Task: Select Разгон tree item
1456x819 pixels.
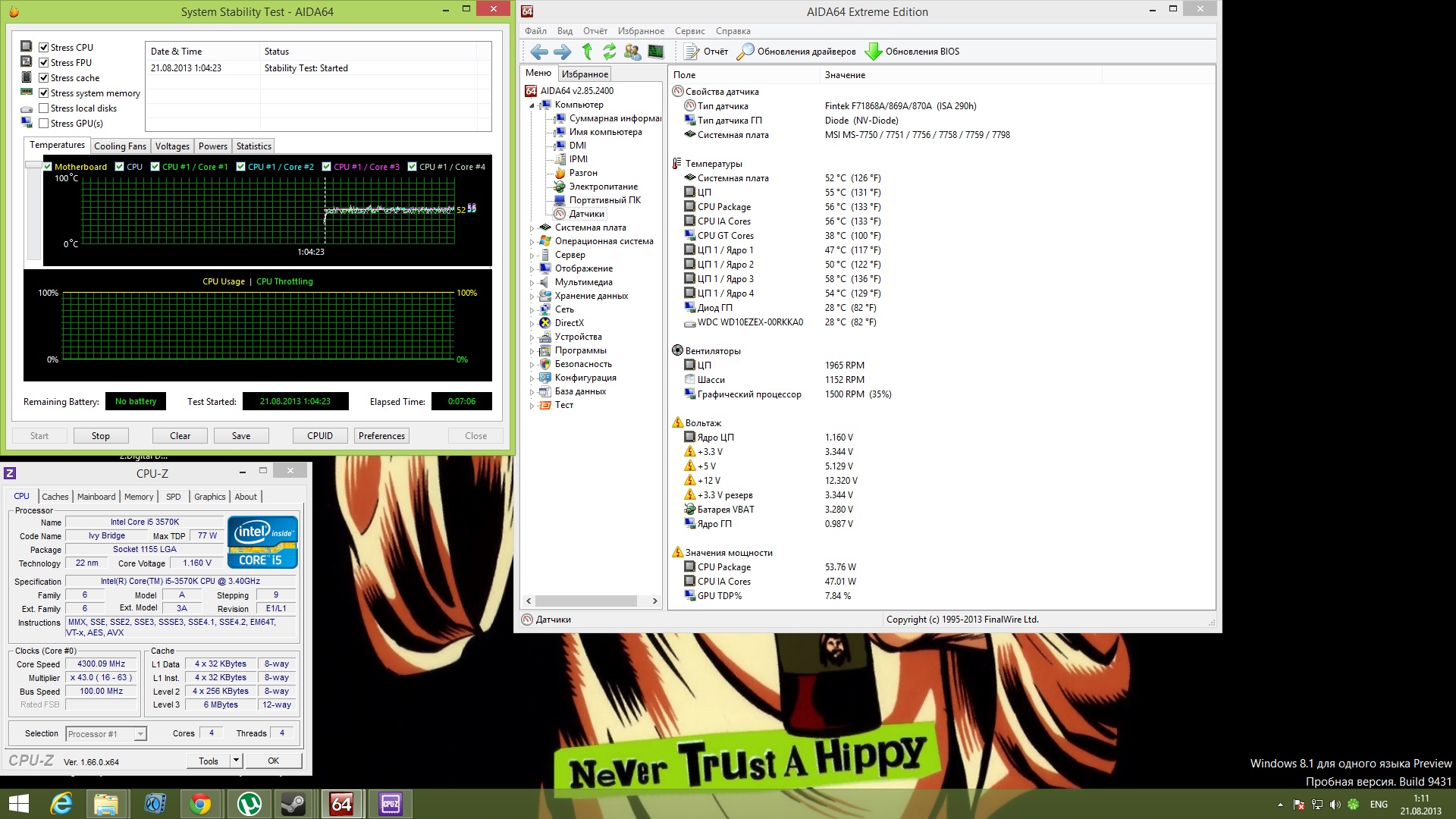Action: [583, 173]
